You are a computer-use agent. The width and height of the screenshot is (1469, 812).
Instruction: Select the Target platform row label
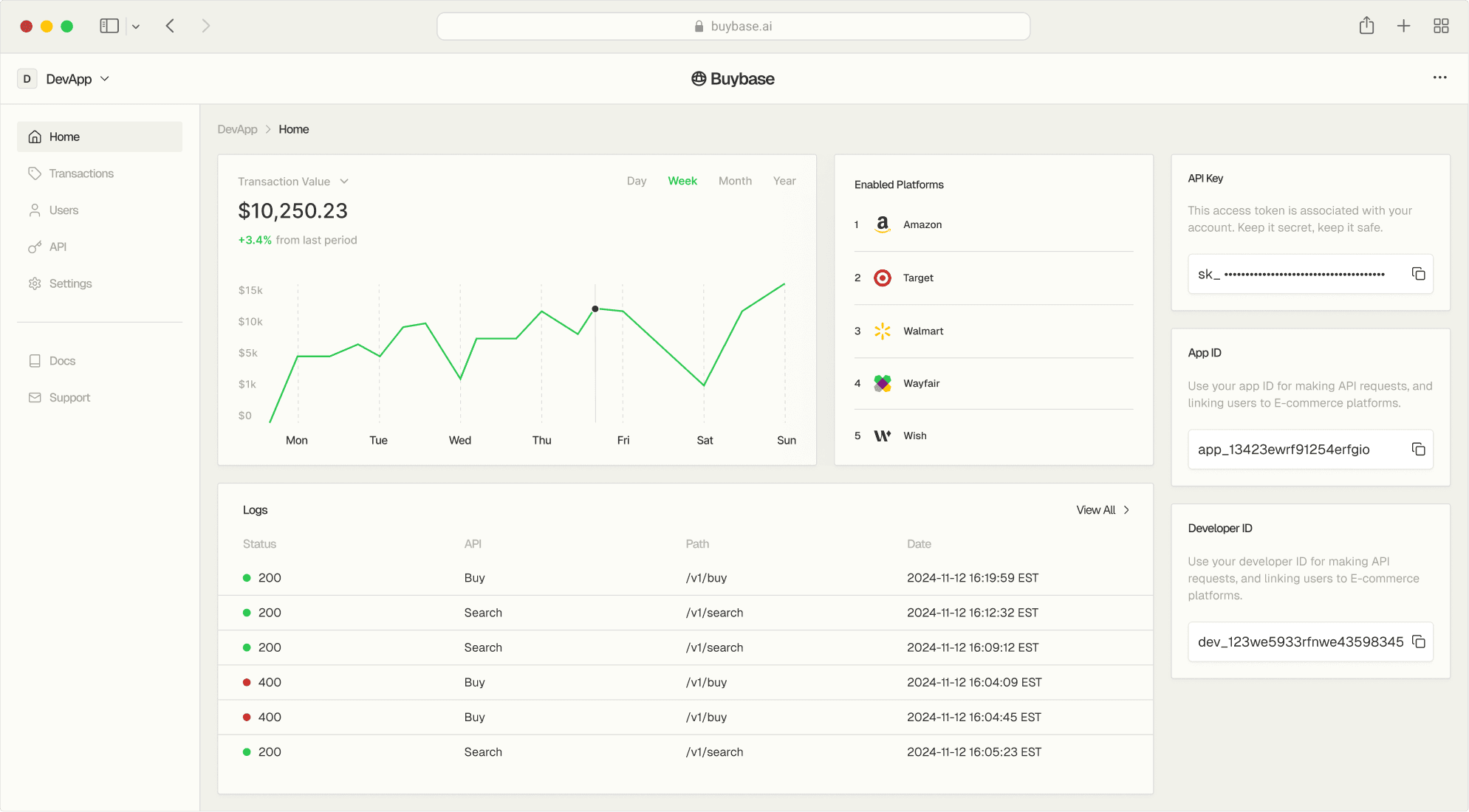point(918,278)
